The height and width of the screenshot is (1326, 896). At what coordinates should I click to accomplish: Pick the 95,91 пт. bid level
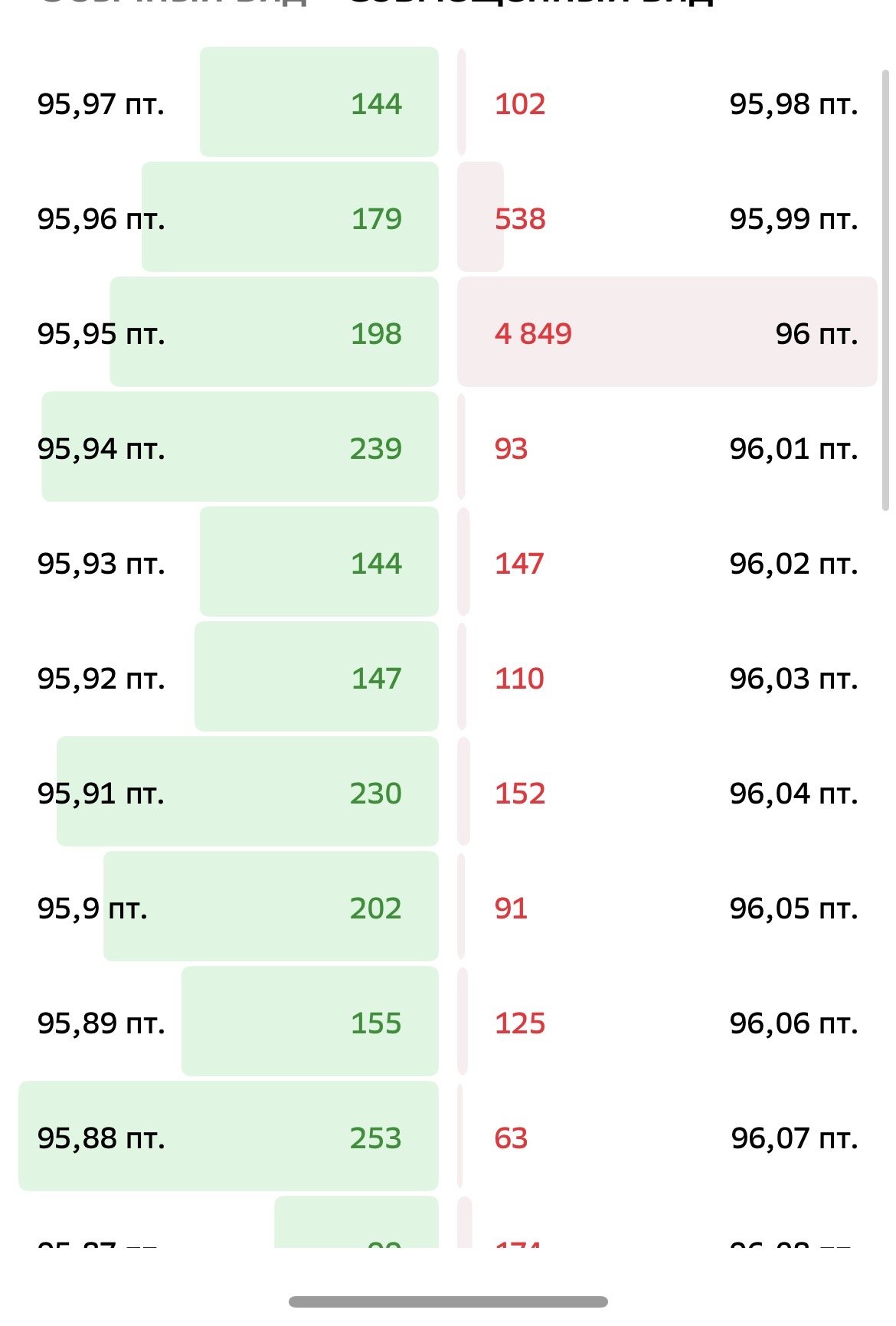point(101,794)
